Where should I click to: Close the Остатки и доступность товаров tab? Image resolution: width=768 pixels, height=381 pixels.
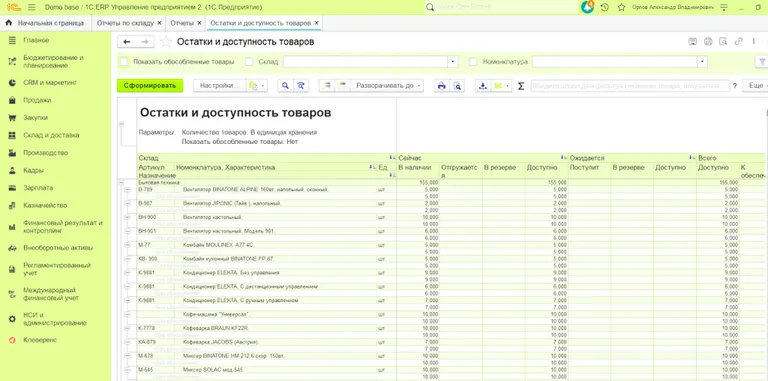tap(316, 23)
